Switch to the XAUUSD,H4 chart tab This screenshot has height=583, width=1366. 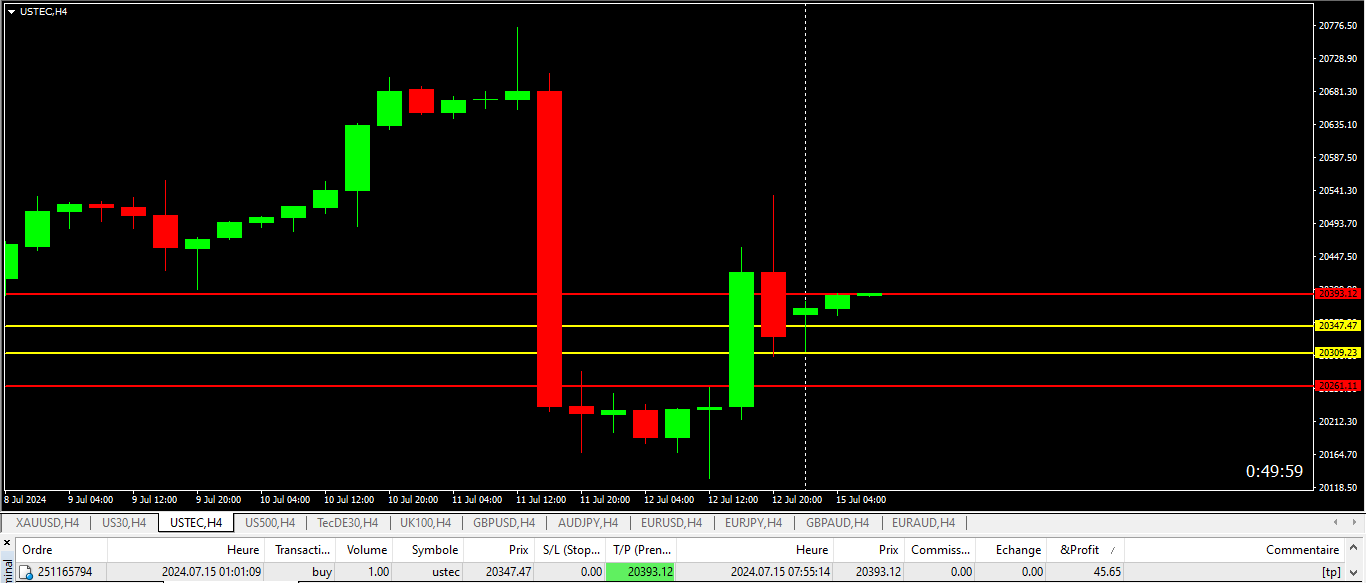pyautogui.click(x=47, y=522)
